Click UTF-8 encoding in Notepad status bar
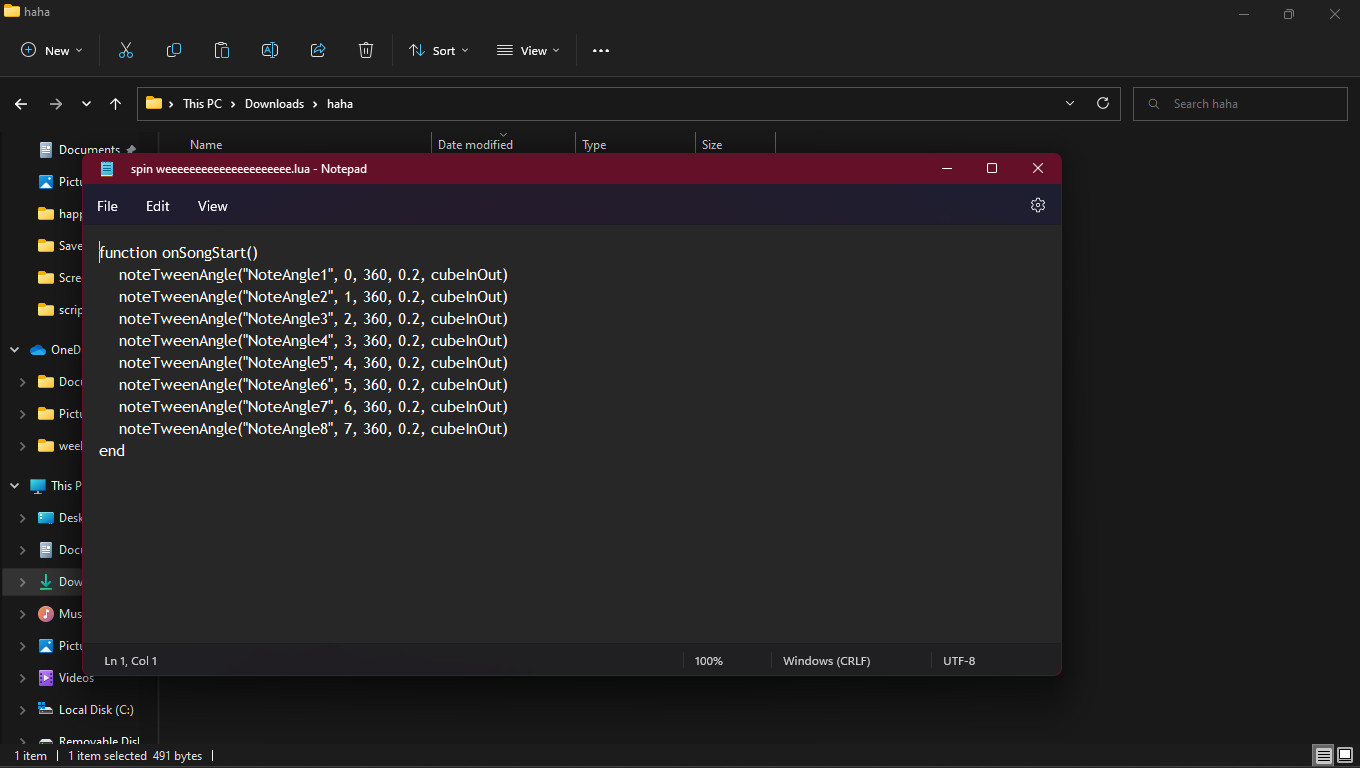Screen dimensions: 1360x768 pos(959,661)
